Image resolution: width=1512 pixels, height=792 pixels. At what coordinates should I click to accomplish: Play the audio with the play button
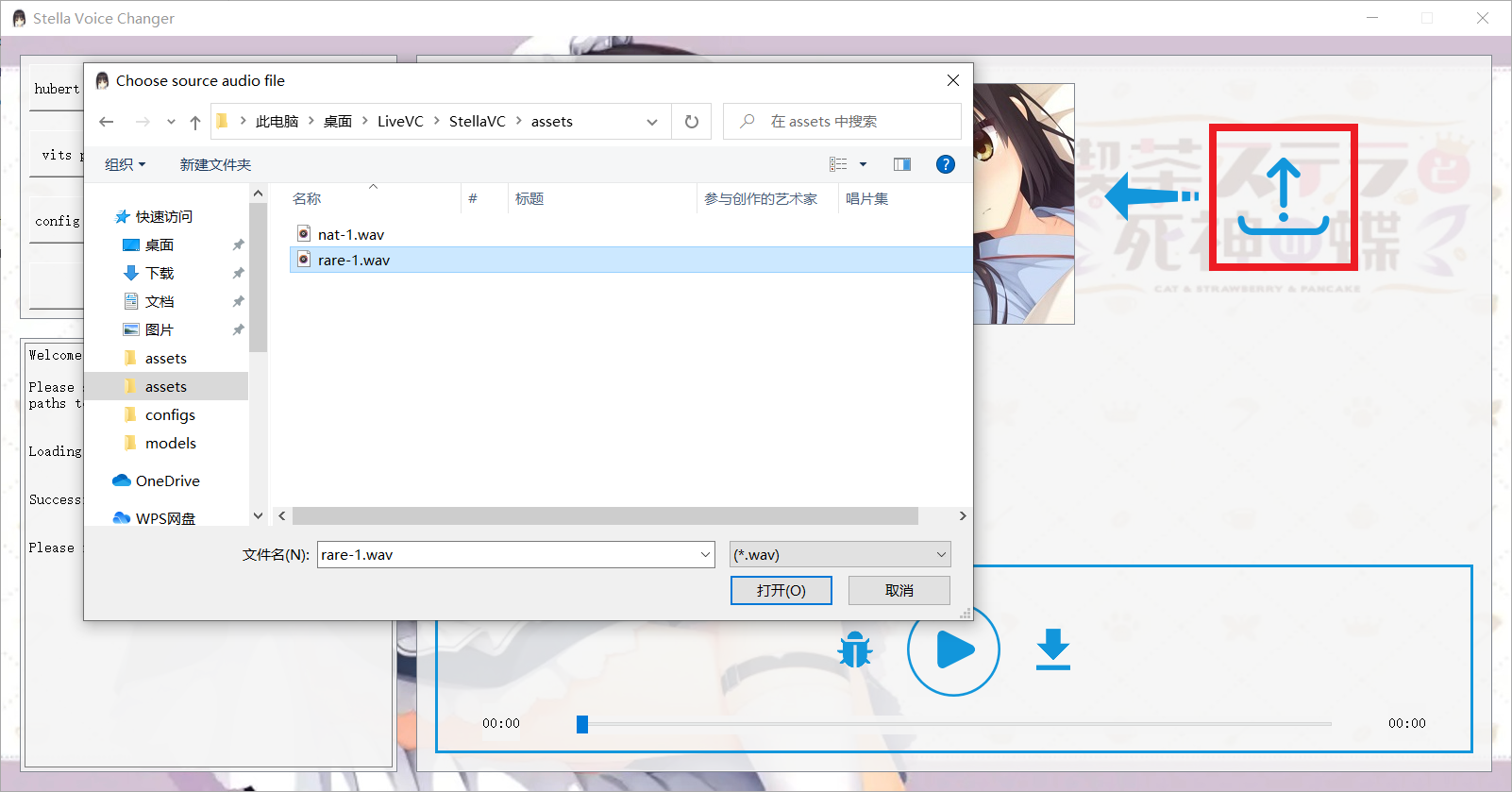953,649
